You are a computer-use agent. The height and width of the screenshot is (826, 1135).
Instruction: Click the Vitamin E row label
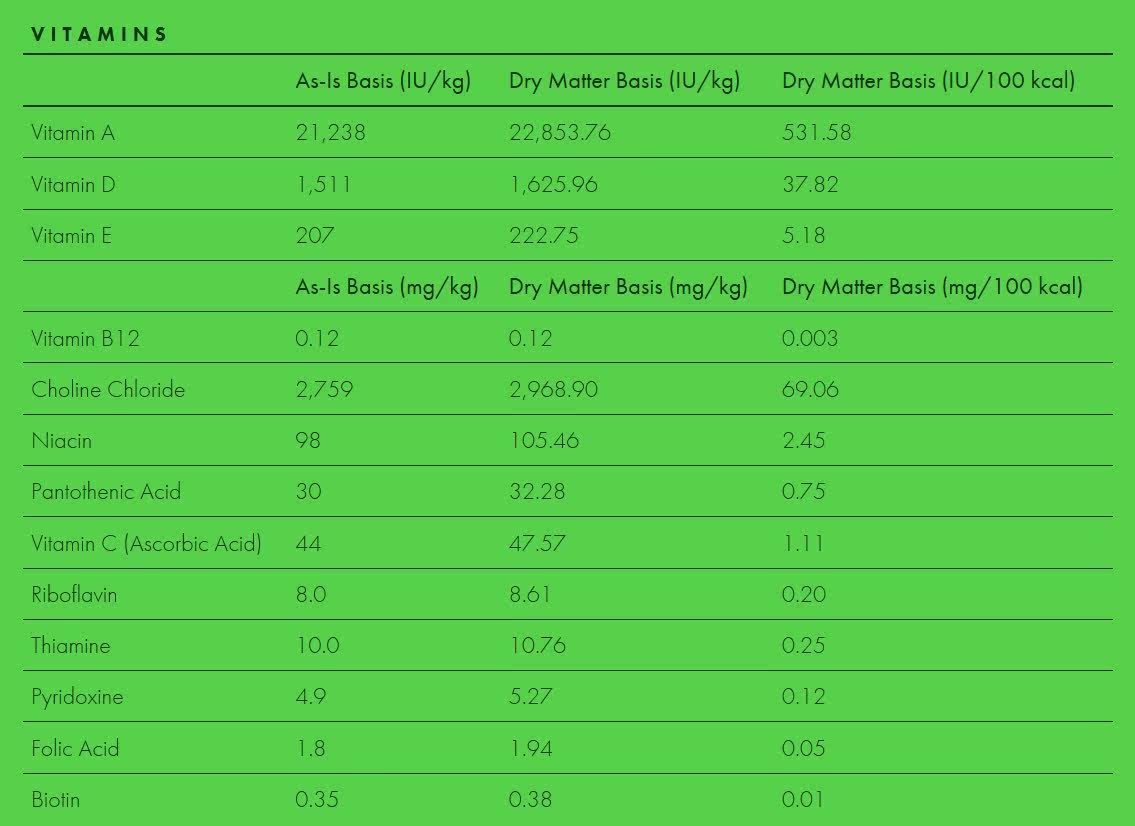[x=71, y=236]
